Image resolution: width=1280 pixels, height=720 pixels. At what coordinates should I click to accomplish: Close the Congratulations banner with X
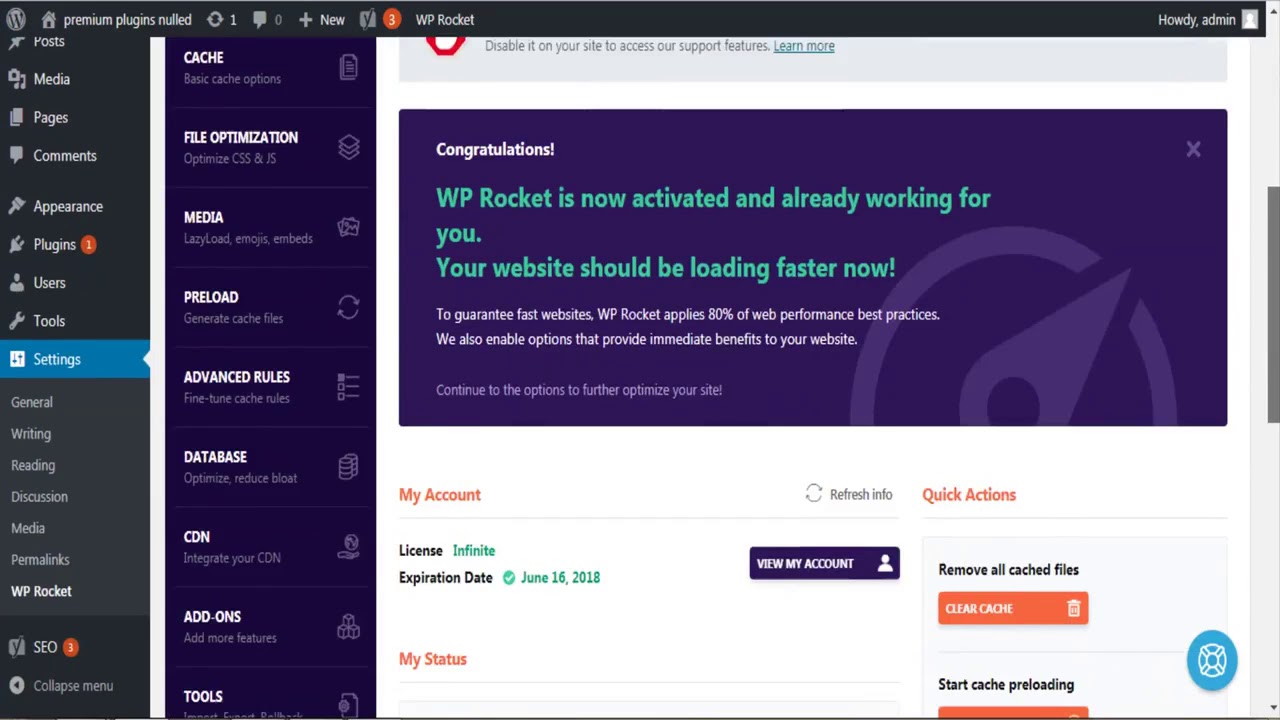click(x=1193, y=149)
